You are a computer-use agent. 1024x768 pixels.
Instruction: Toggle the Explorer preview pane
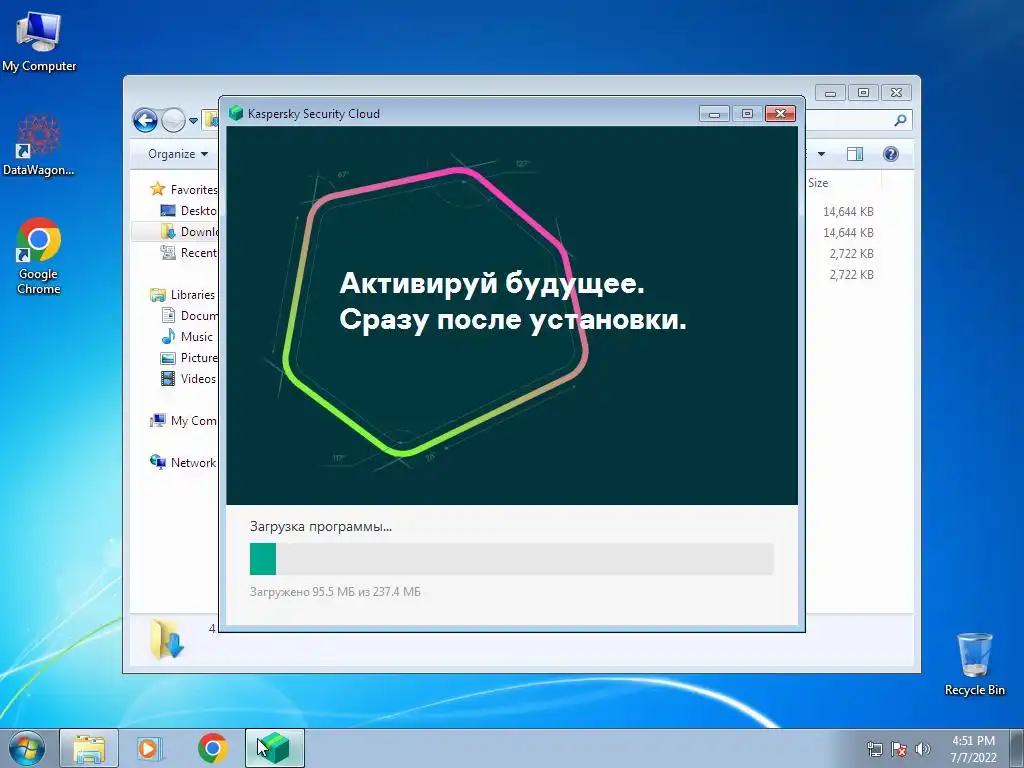point(855,153)
